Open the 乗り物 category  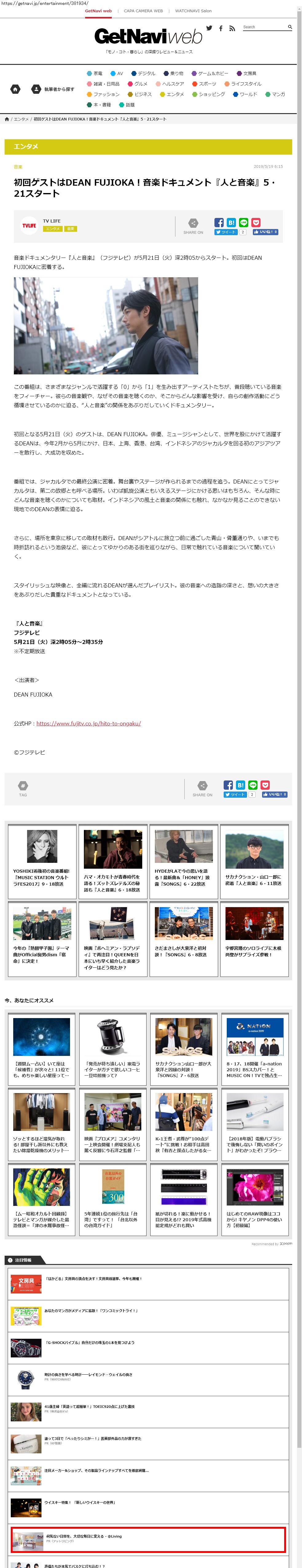[x=174, y=74]
